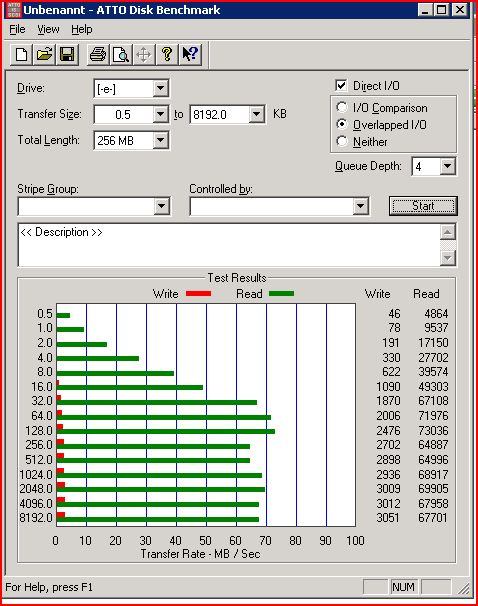
Task: Close the ATTO Disk Benchmark window
Action: tap(460, 10)
